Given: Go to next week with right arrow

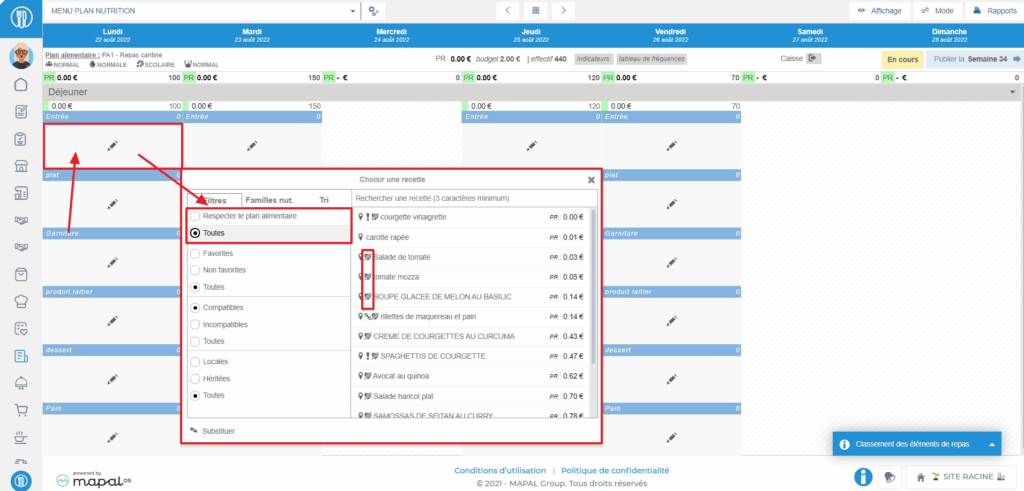Looking at the screenshot, I should click(564, 10).
